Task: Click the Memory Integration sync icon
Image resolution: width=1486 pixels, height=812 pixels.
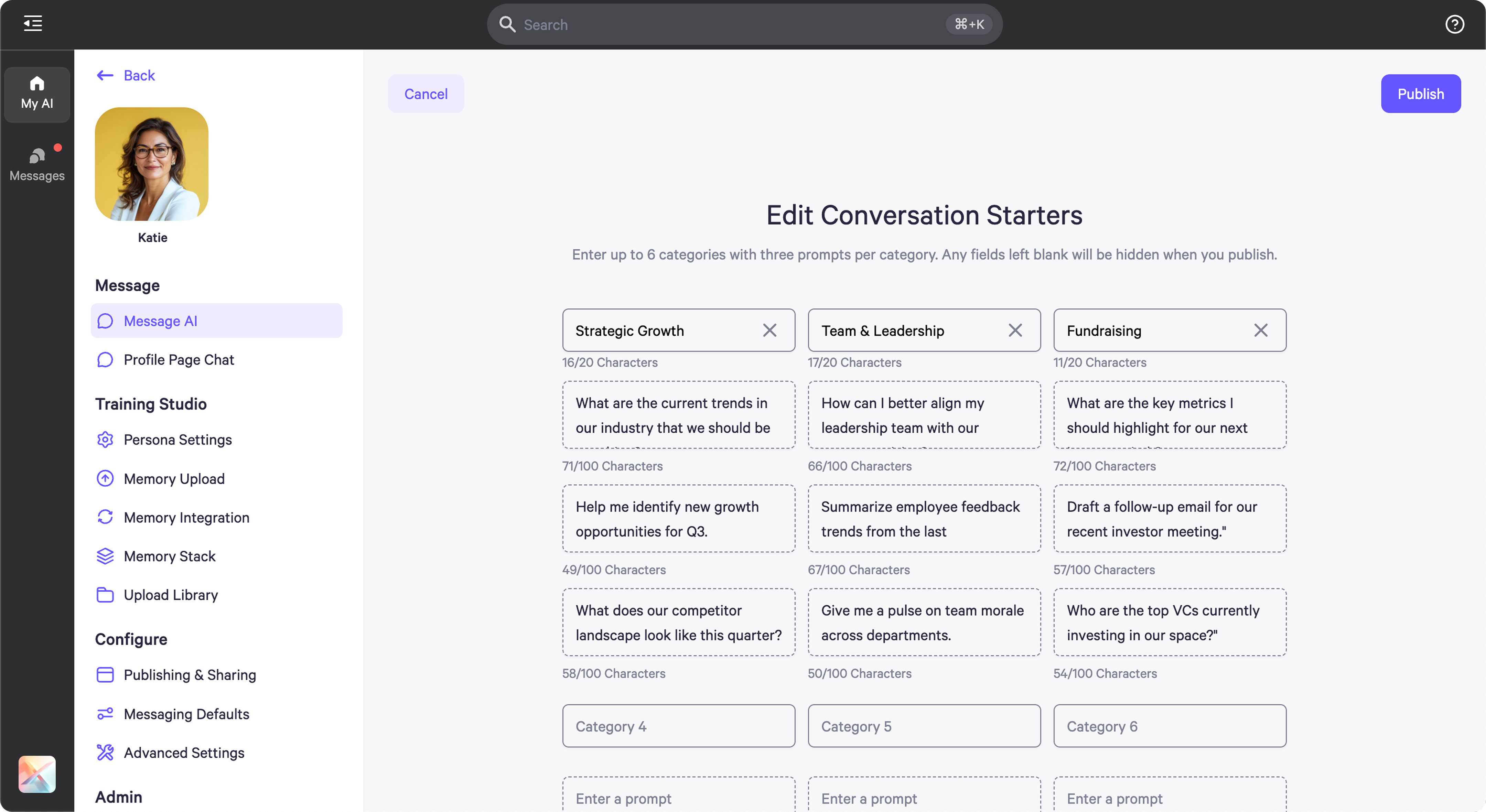Action: click(x=105, y=517)
